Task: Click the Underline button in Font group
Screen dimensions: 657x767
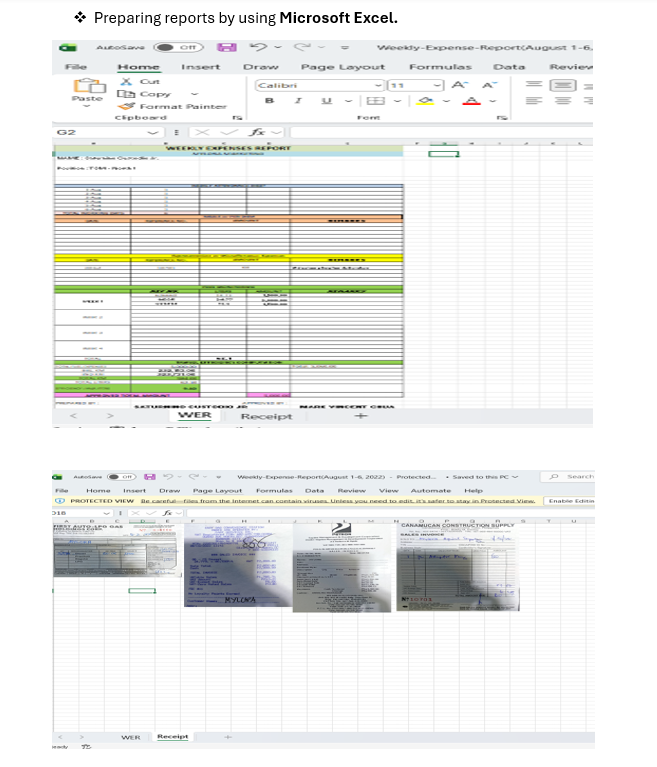Action: coord(326,100)
